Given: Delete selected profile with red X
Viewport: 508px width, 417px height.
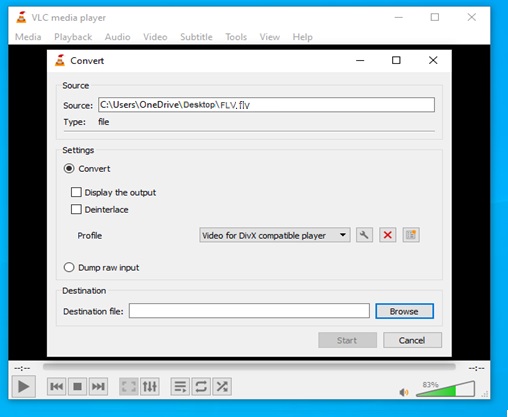Looking at the screenshot, I should click(387, 235).
